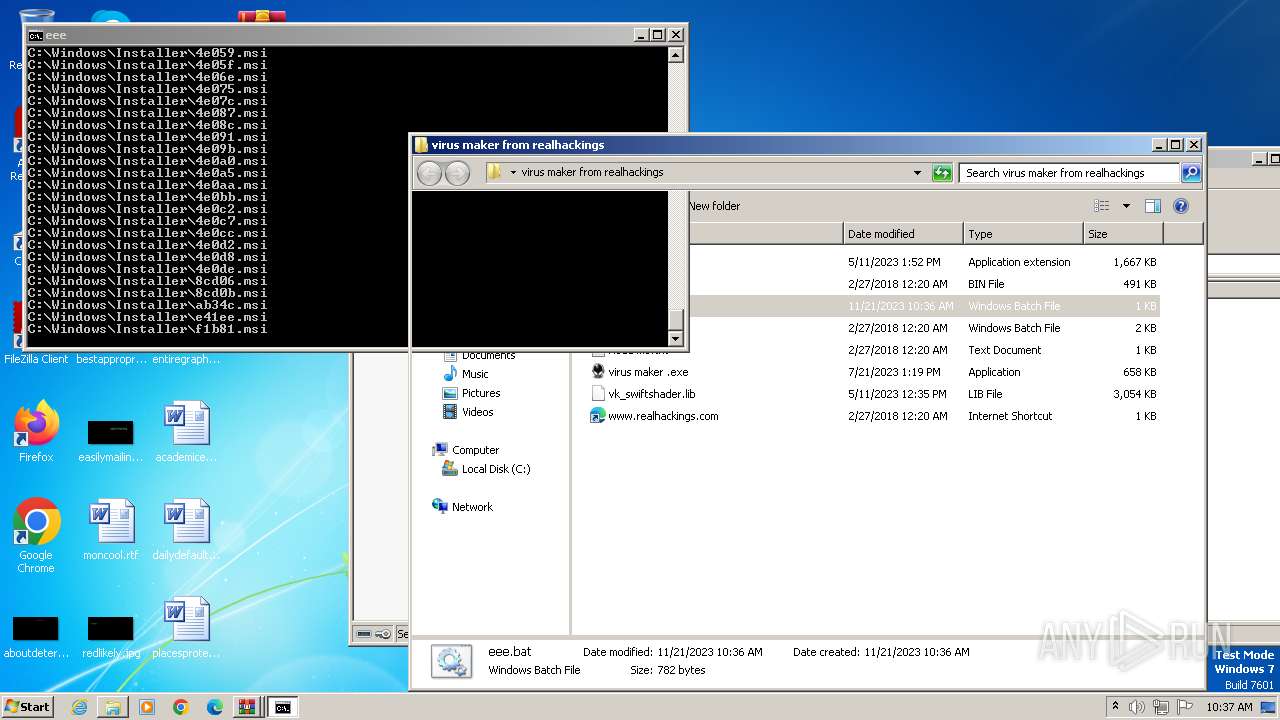
Task: Select dailydefault document on desktop
Action: pyautogui.click(x=185, y=530)
